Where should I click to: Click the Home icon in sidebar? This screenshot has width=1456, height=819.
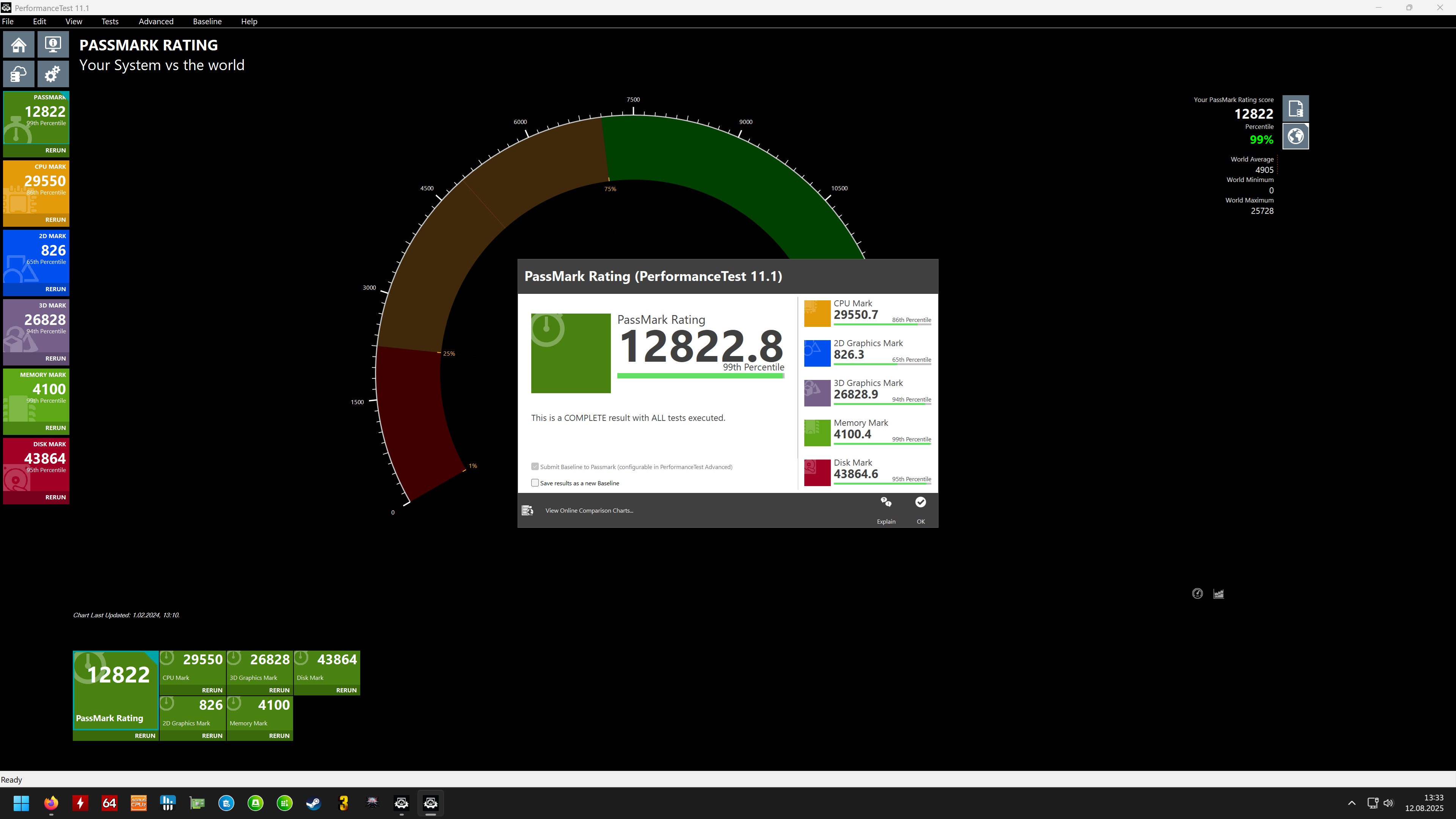pyautogui.click(x=19, y=45)
